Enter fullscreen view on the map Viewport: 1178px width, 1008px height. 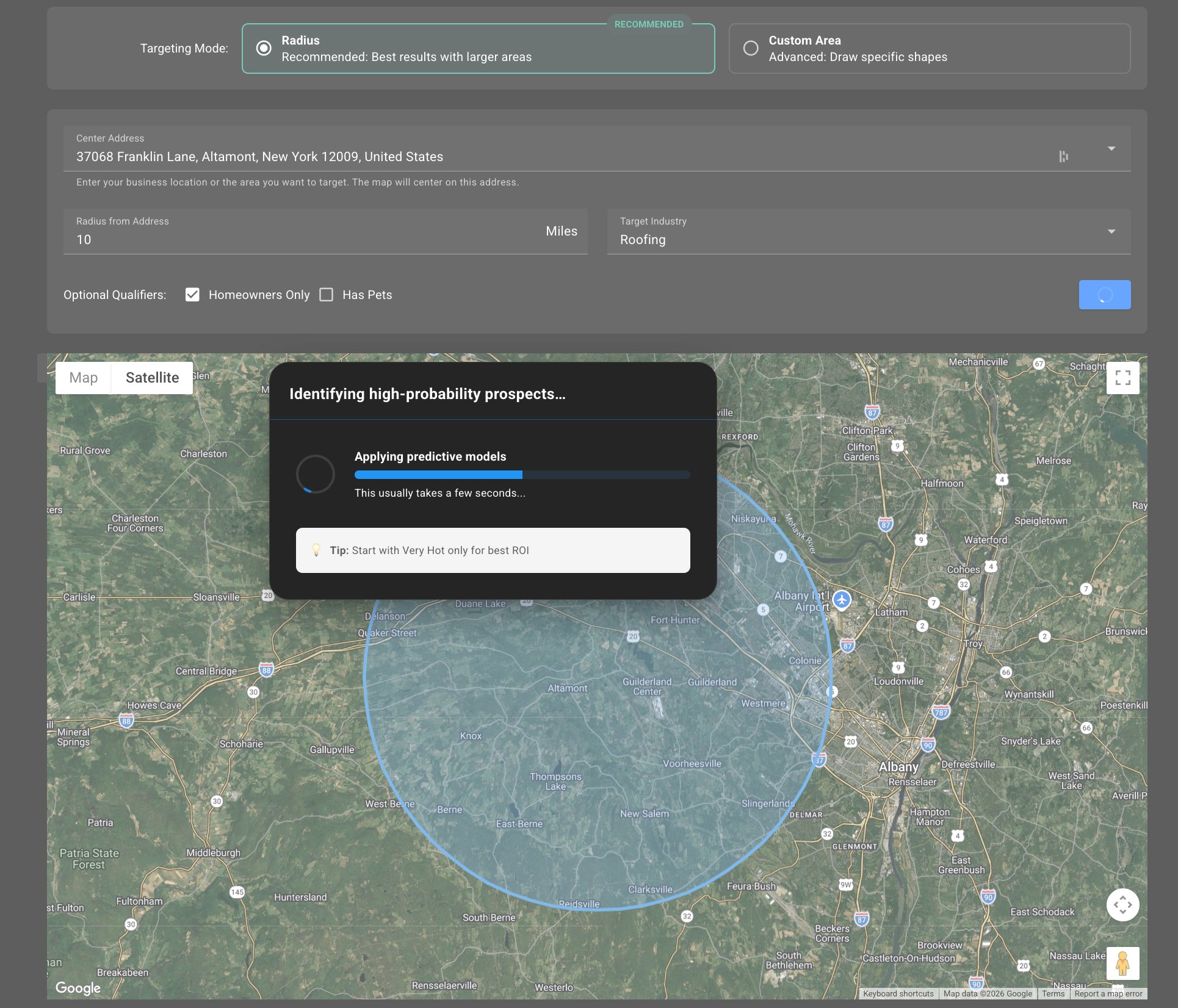pos(1124,378)
